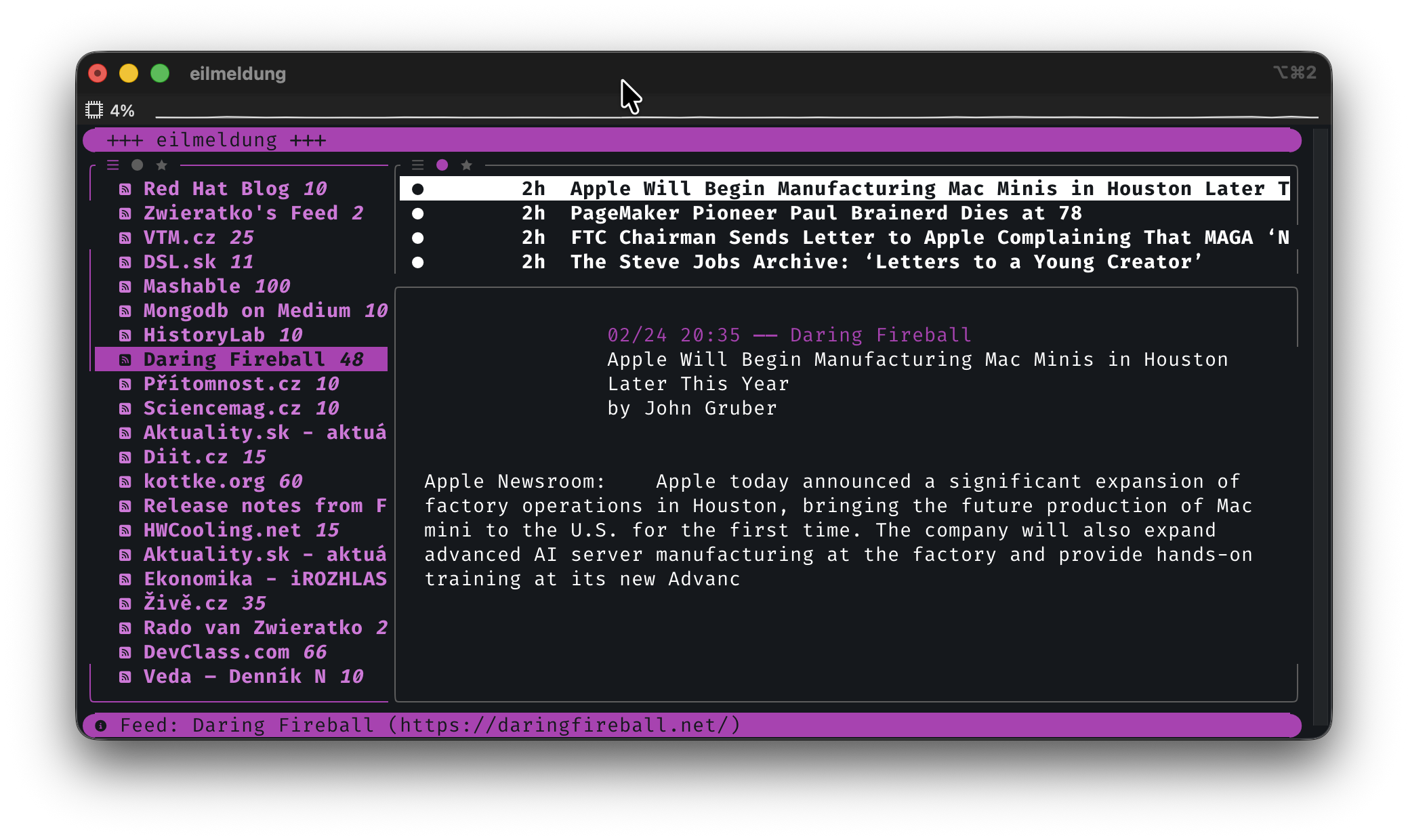Toggle unread dot for Steve Jobs Archive article

click(x=418, y=262)
